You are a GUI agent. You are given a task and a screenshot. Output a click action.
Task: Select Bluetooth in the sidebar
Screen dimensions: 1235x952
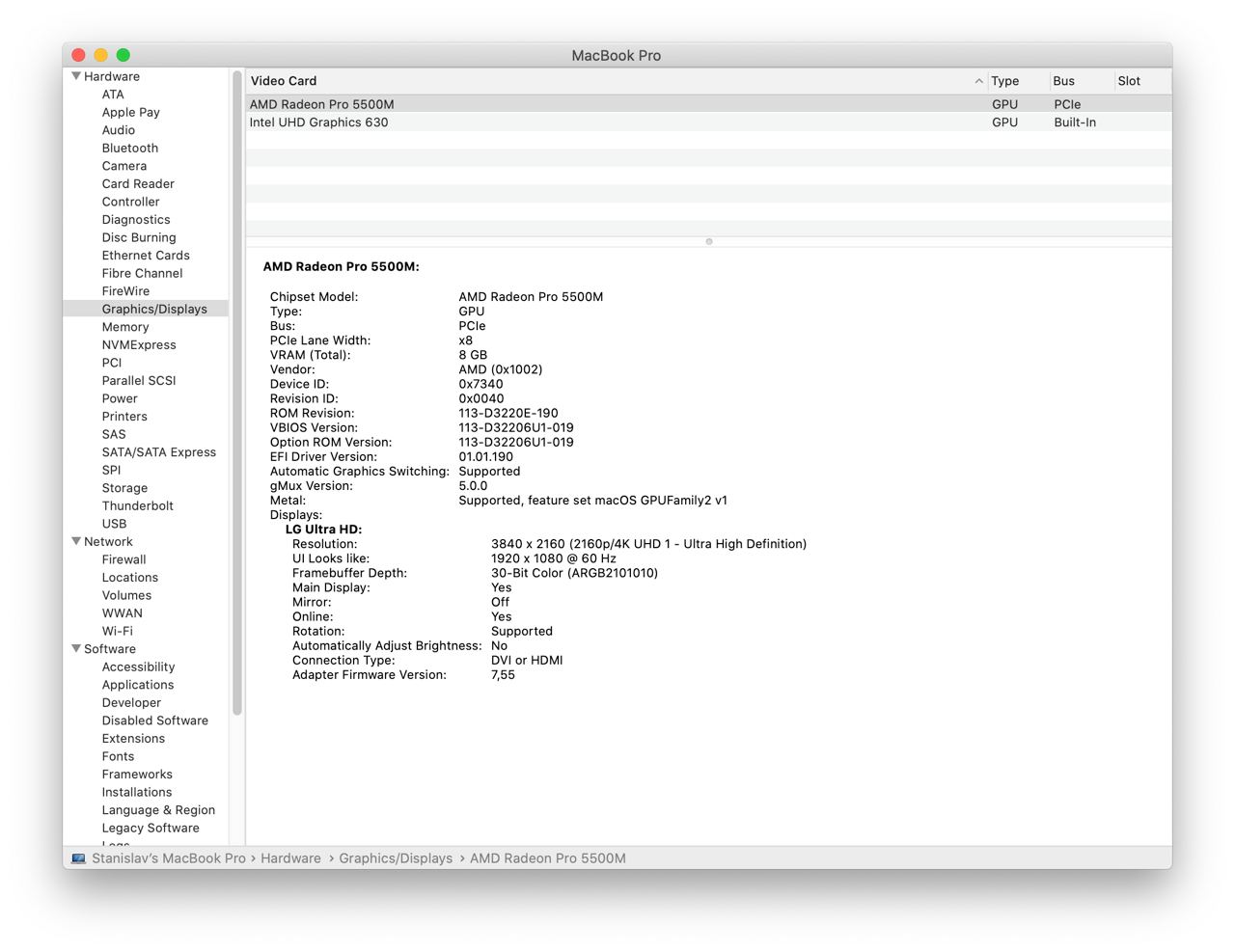pyautogui.click(x=130, y=148)
